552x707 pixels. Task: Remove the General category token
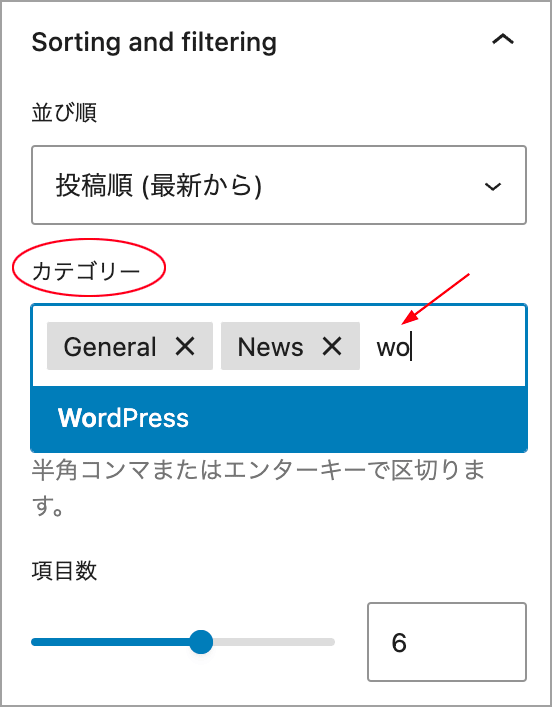pyautogui.click(x=185, y=346)
